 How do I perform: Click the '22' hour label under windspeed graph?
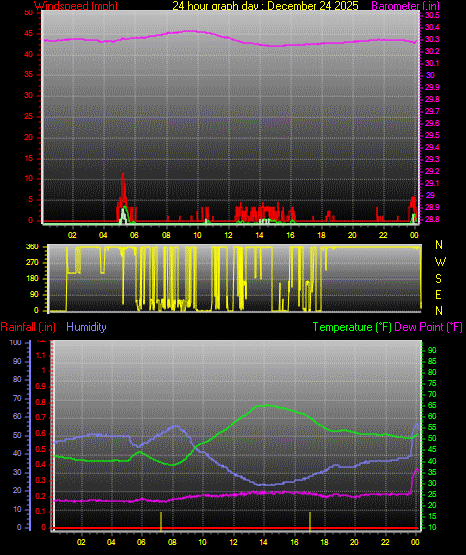(383, 235)
